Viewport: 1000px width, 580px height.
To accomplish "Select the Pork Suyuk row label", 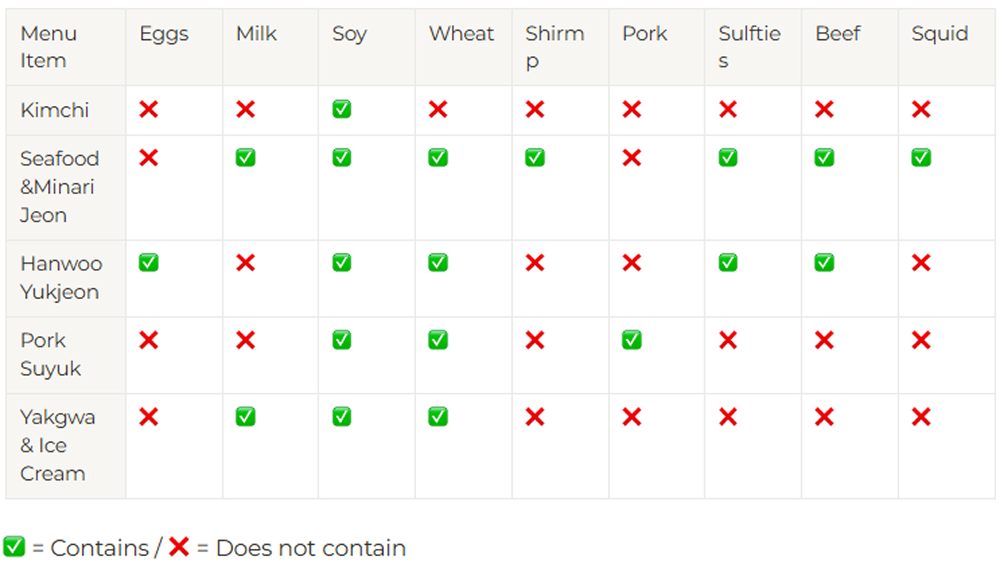I will (x=50, y=354).
